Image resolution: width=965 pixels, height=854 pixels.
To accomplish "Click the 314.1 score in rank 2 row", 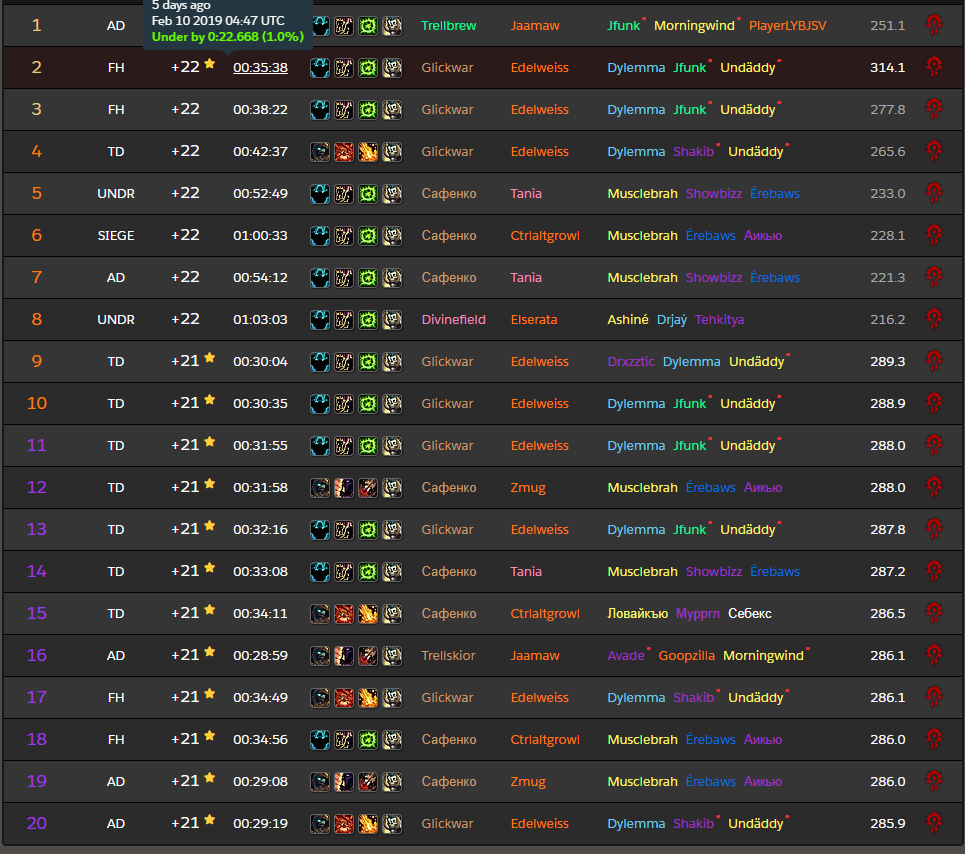I will tap(887, 67).
